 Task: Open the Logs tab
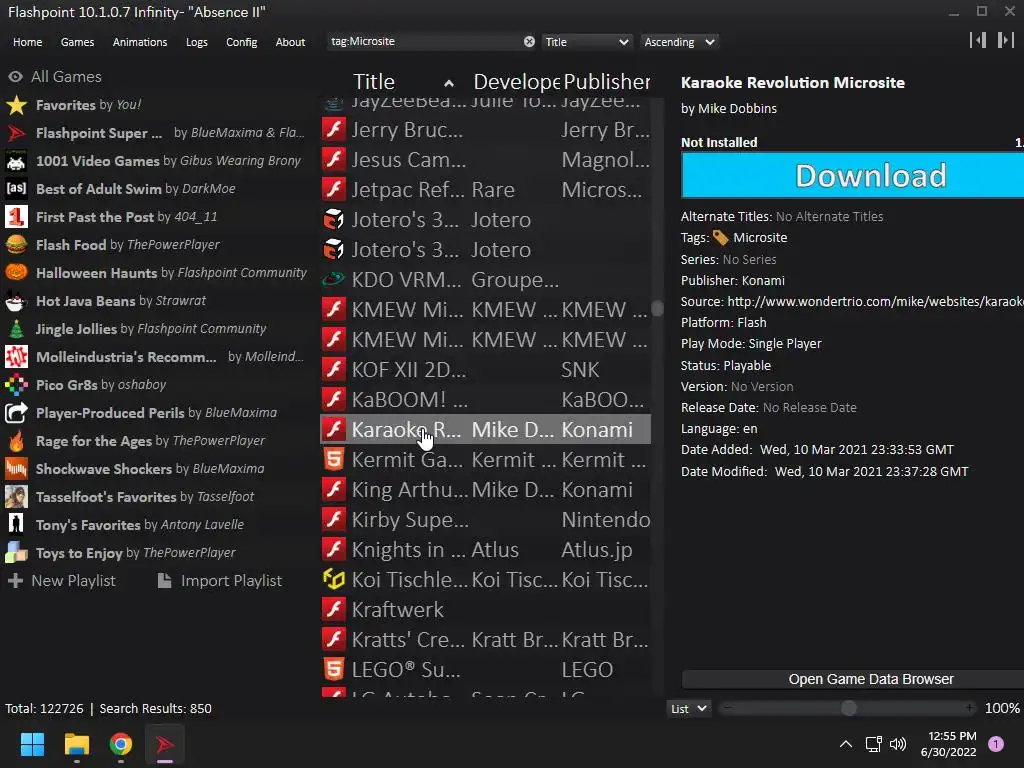[x=197, y=42]
